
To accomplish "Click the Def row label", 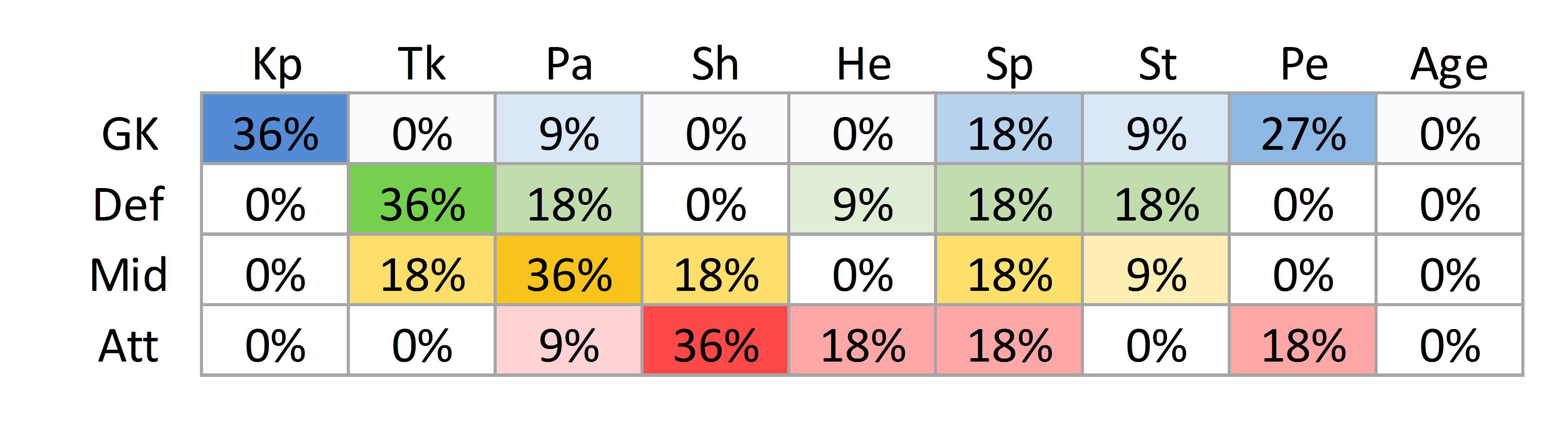I will pos(128,204).
